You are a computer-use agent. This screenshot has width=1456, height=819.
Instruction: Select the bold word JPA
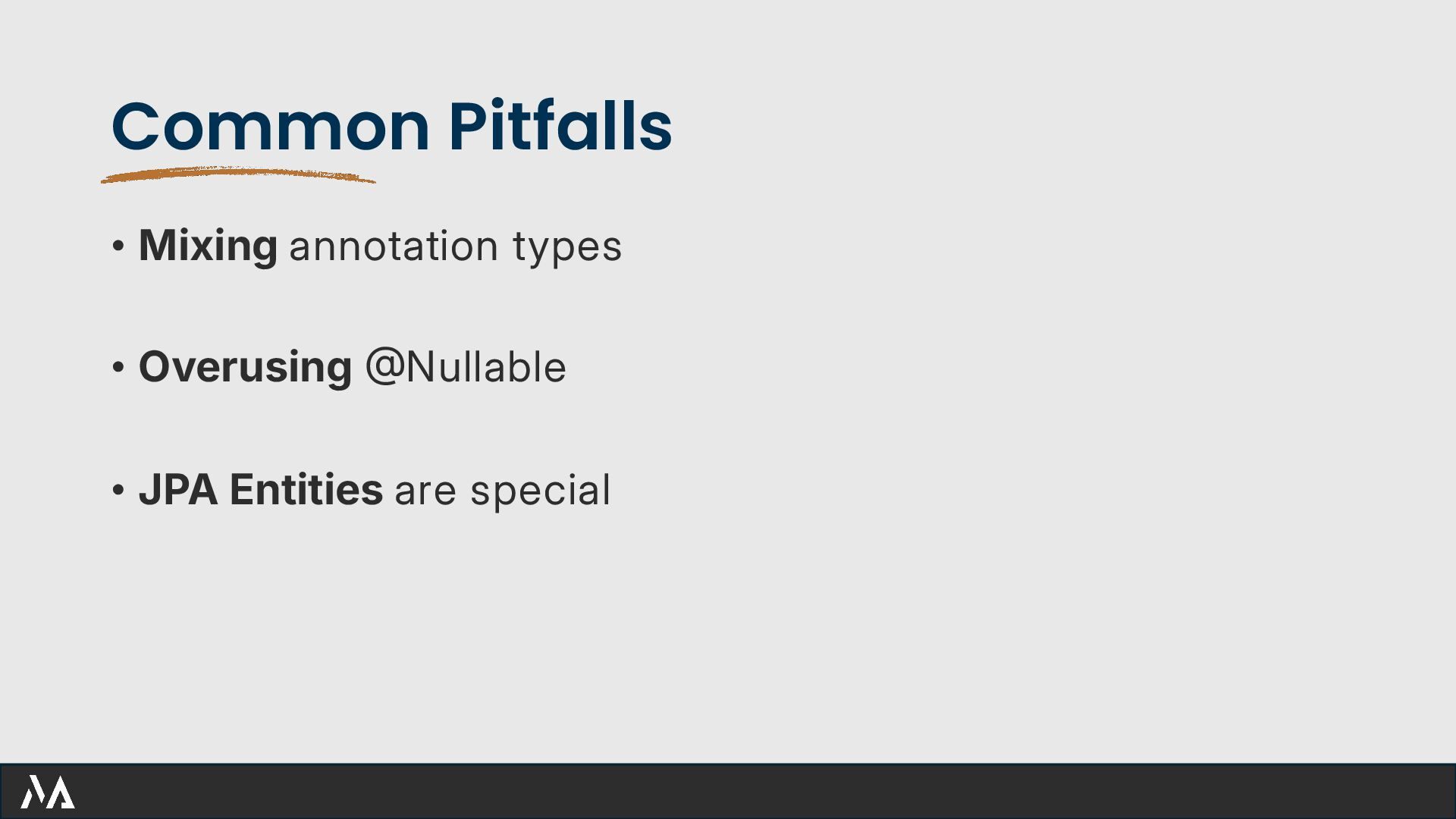pos(178,490)
